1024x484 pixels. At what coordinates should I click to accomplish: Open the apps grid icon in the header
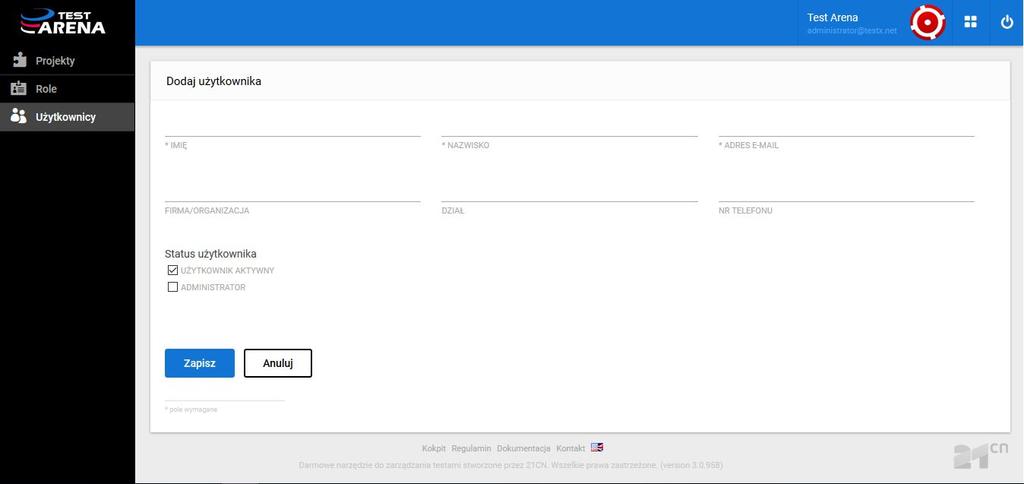coord(970,22)
